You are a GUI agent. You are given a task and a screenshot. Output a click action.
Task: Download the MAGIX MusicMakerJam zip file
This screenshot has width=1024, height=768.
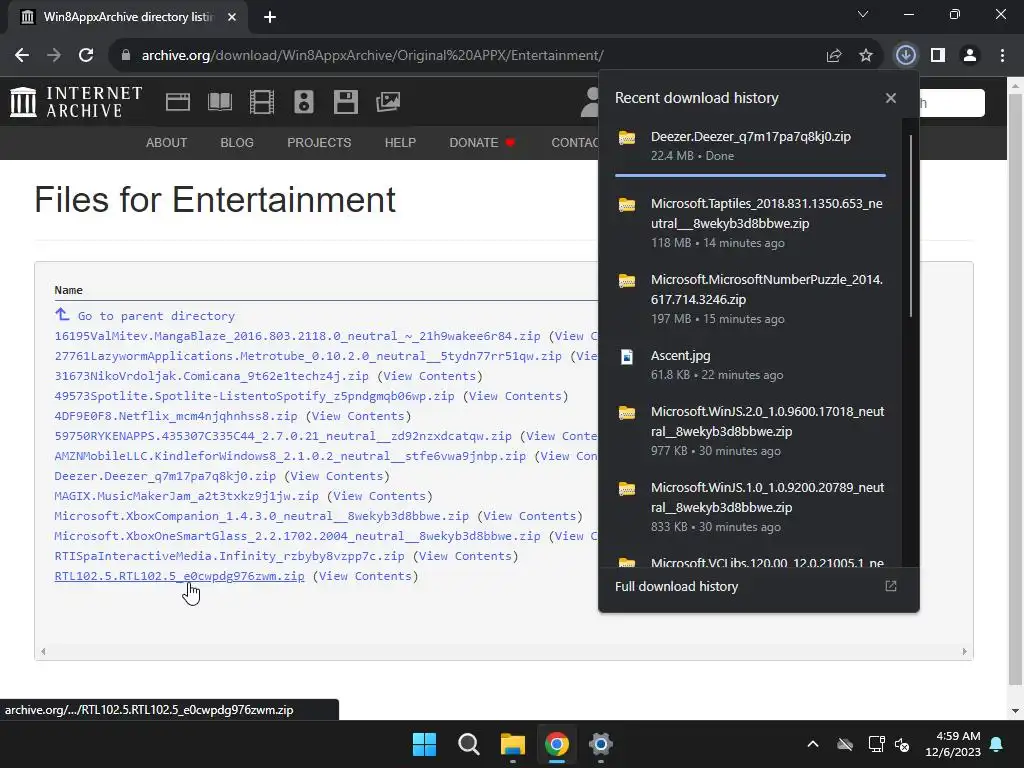(x=187, y=496)
